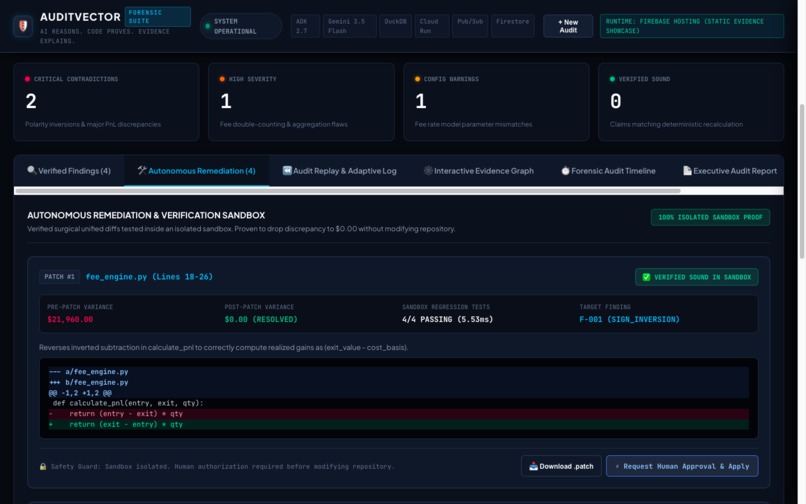Click the 4/4 PASSING (5.53ms) test result
Screen dimensions: 806x504
[x=447, y=319]
